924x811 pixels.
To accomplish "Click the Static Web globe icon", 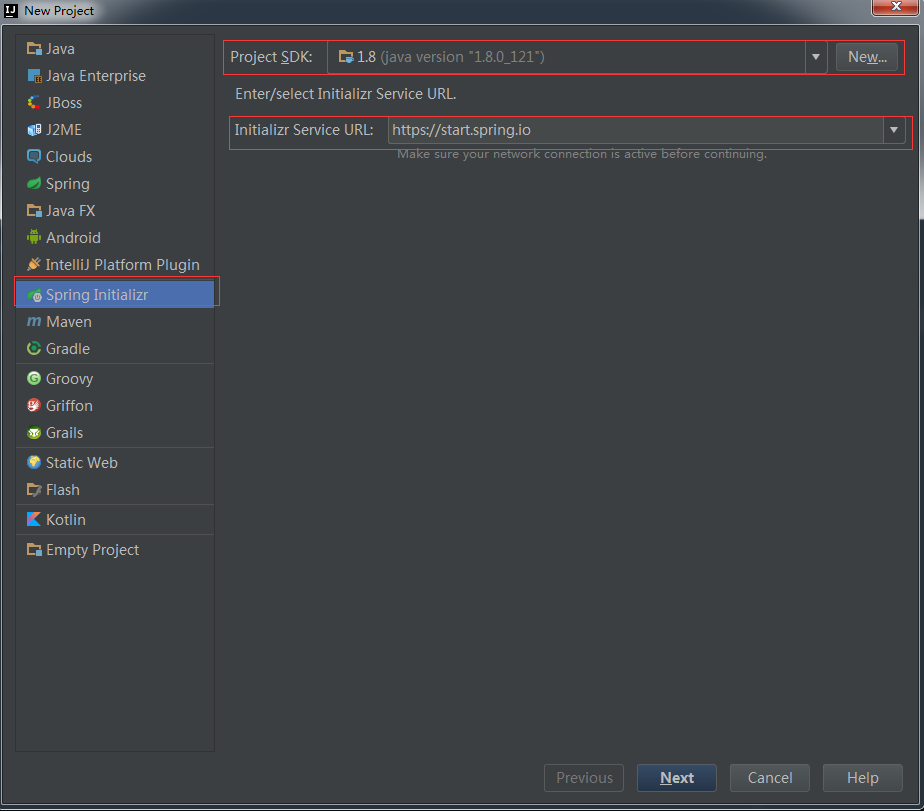I will [34, 463].
